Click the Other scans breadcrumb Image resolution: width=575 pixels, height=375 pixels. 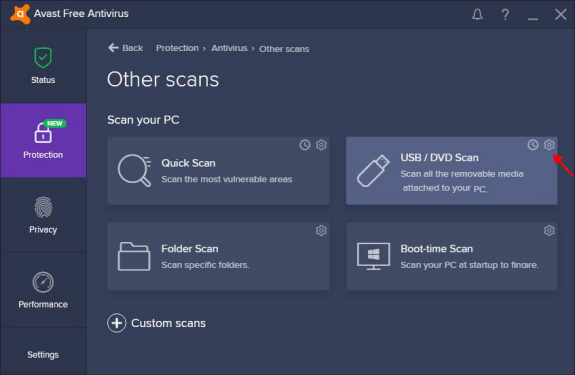coord(284,49)
